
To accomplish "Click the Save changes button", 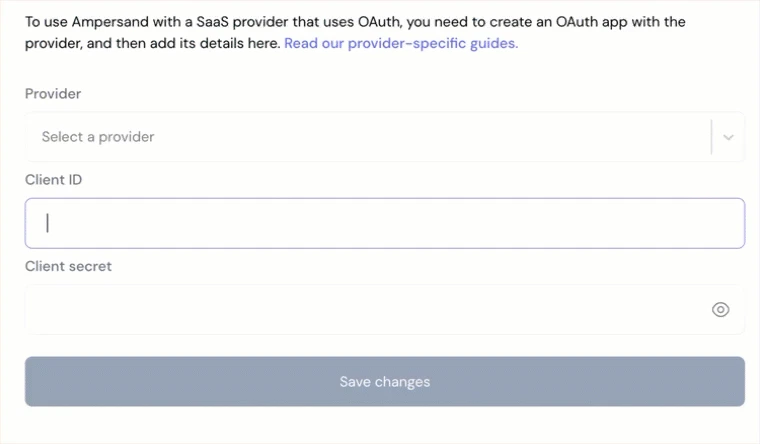I will coord(385,381).
